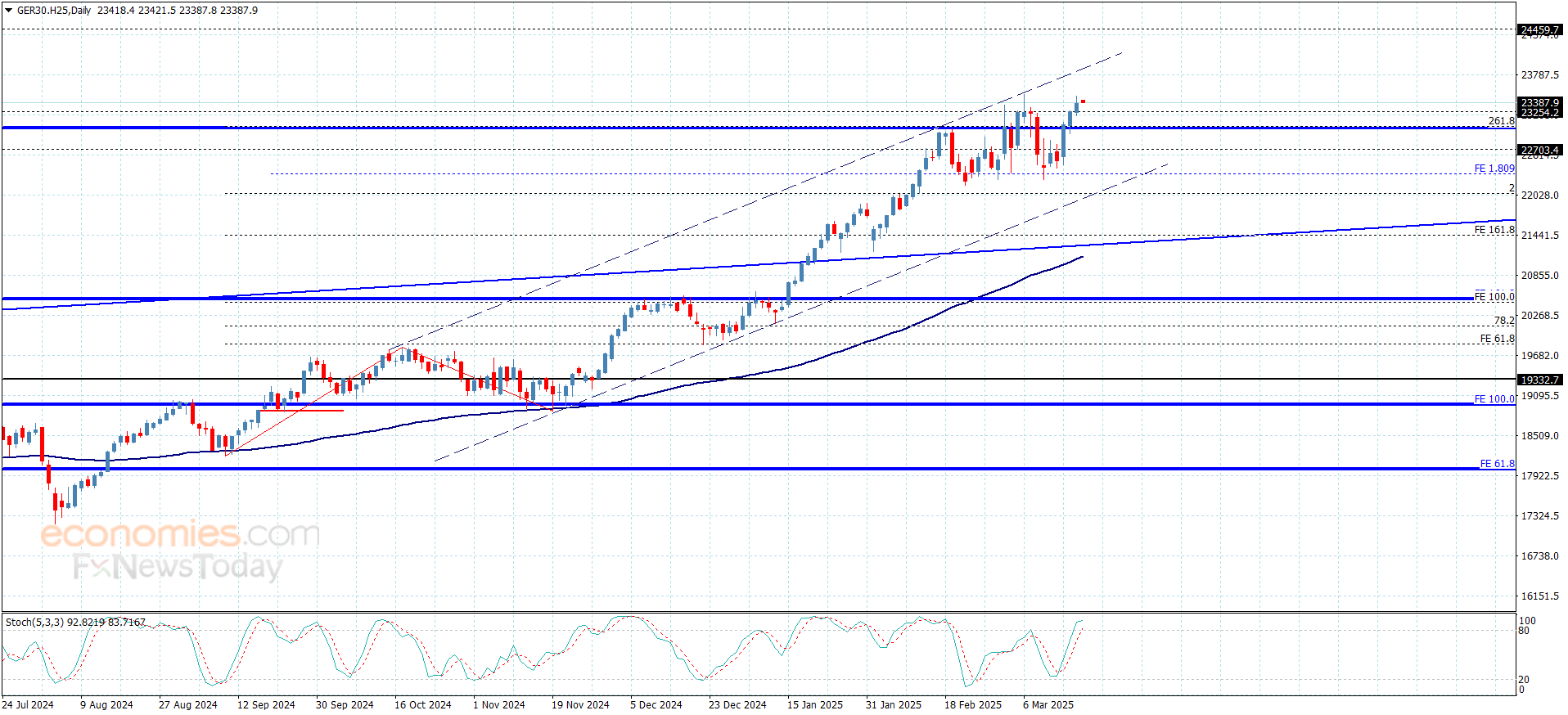Click the 1 Nov 2024 date label
The height and width of the screenshot is (715, 1568).
(499, 705)
